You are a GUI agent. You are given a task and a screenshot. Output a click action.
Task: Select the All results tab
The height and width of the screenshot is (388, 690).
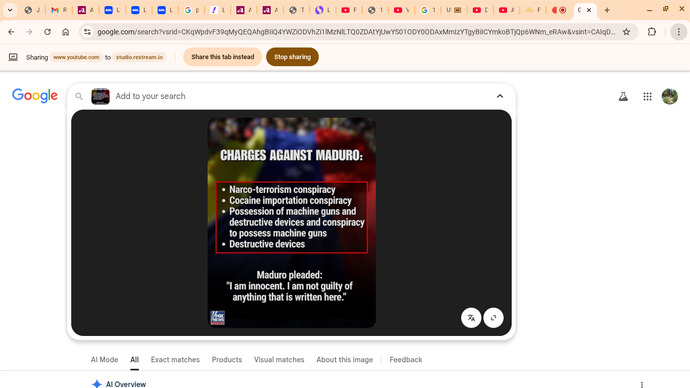pyautogui.click(x=134, y=359)
